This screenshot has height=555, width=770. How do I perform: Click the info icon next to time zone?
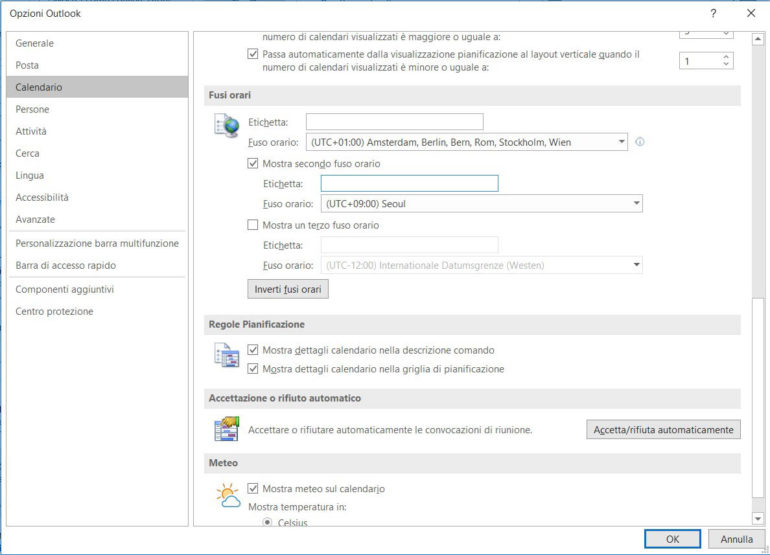click(x=639, y=142)
